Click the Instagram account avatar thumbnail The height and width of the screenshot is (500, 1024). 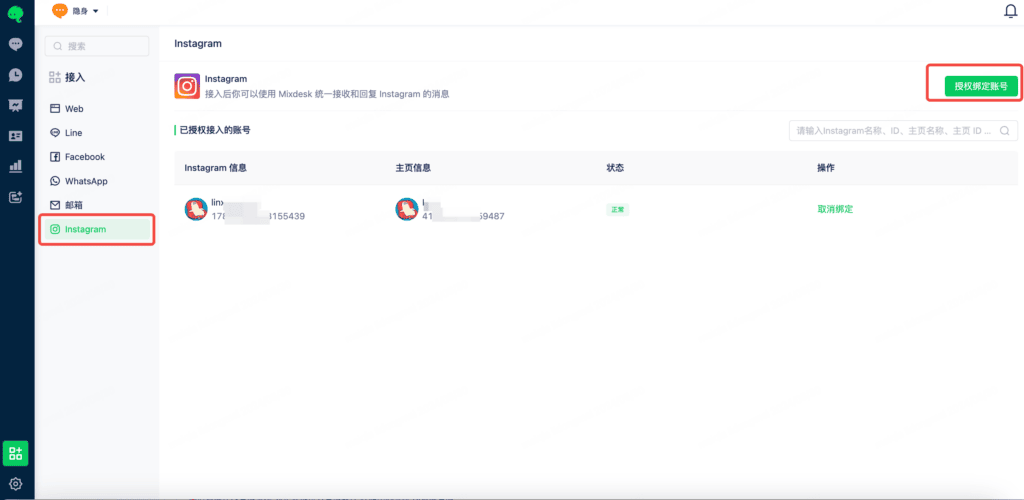pyautogui.click(x=196, y=209)
